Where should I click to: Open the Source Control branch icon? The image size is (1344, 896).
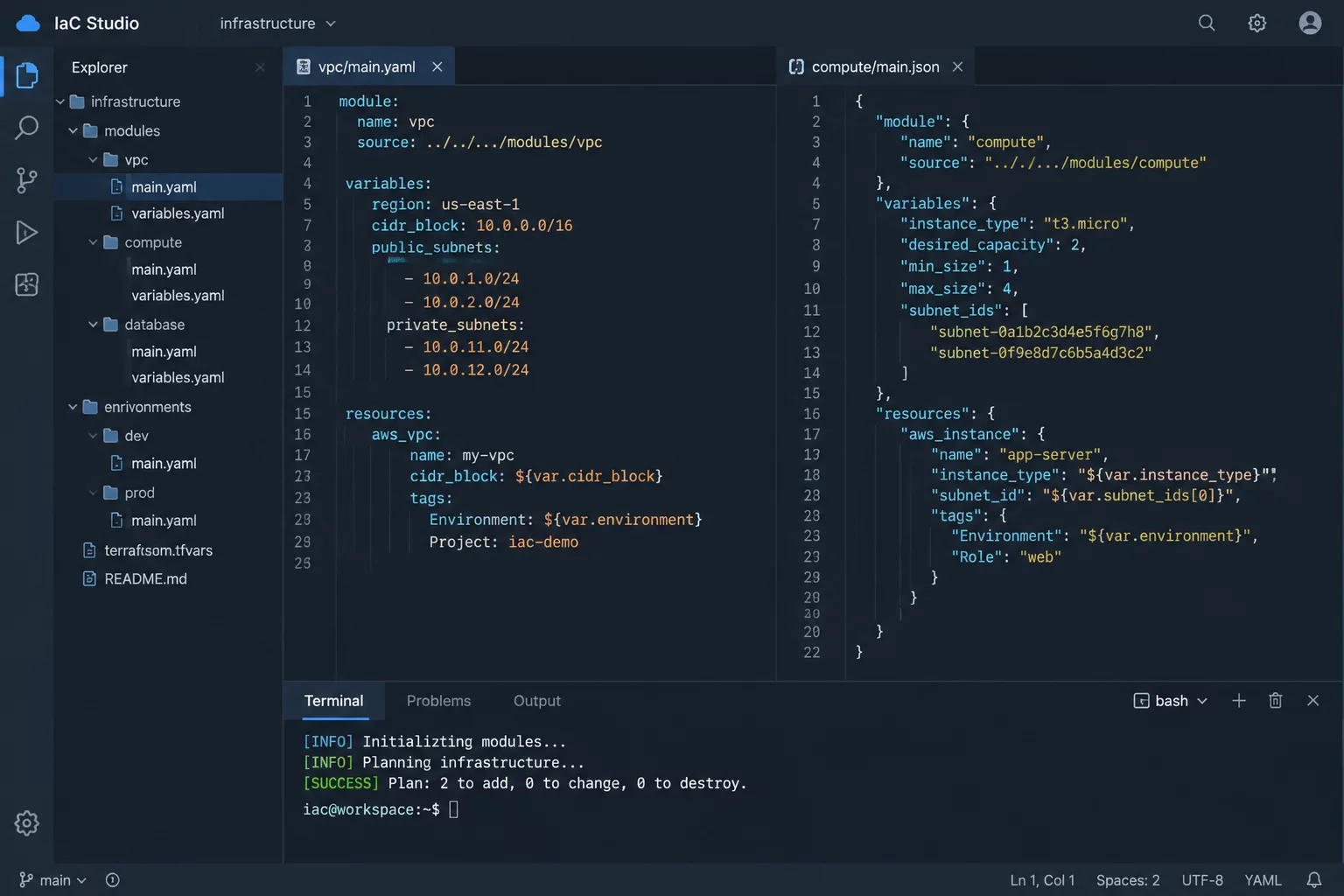point(27,180)
